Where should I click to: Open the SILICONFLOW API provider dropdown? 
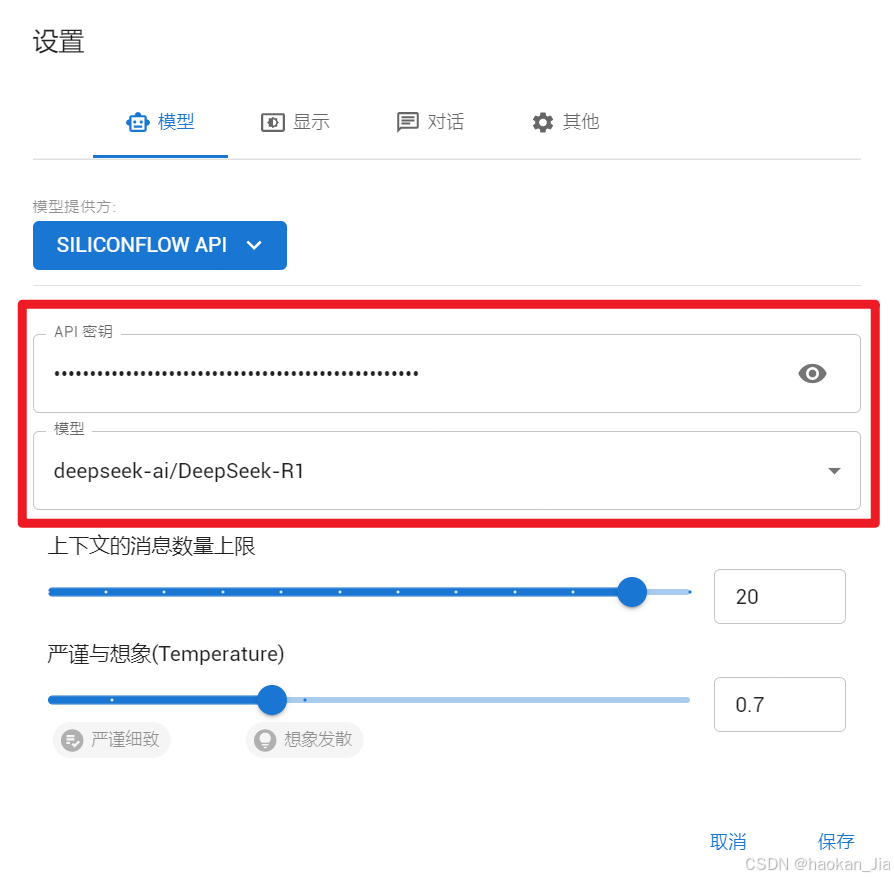coord(160,245)
